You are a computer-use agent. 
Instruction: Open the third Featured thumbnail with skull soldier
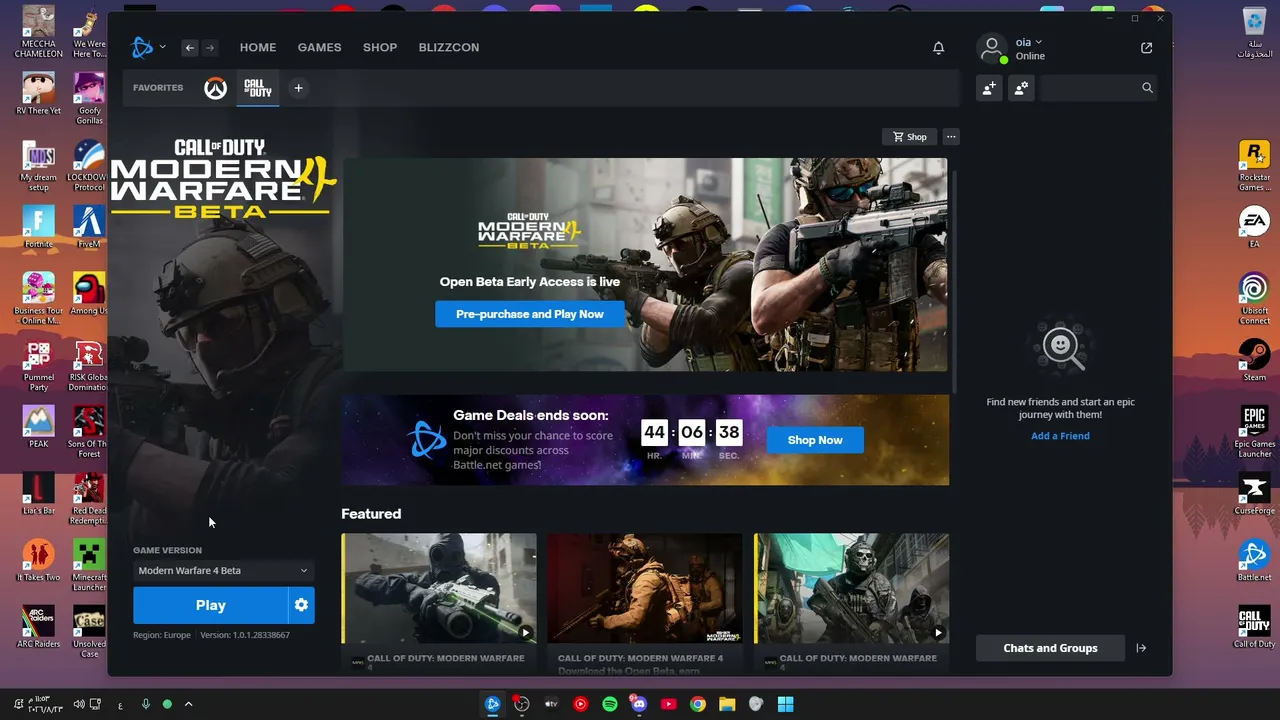click(x=851, y=588)
